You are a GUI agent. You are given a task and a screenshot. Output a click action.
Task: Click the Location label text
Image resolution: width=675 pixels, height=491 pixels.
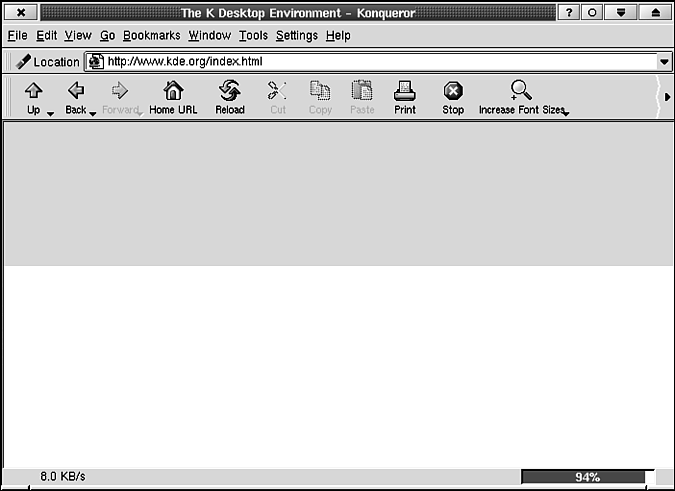(x=56, y=62)
